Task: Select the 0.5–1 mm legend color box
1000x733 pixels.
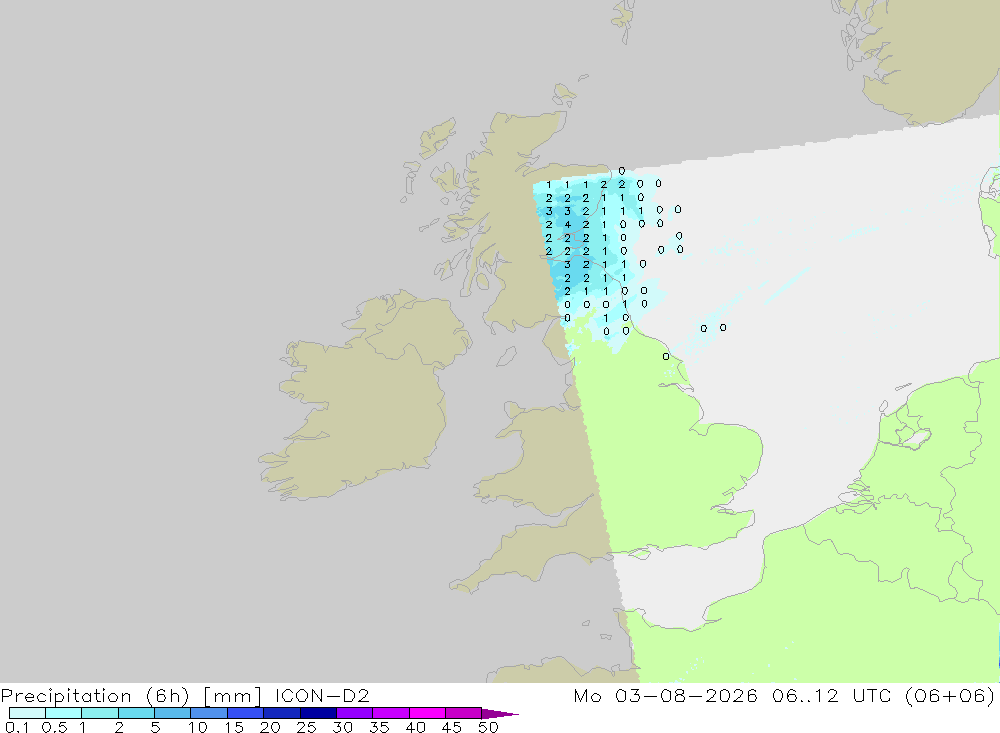Action: 64,713
